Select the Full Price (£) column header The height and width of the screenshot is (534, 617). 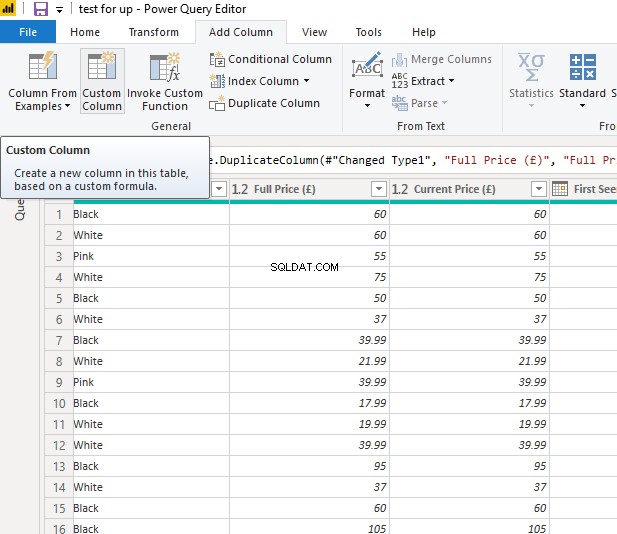click(x=310, y=189)
